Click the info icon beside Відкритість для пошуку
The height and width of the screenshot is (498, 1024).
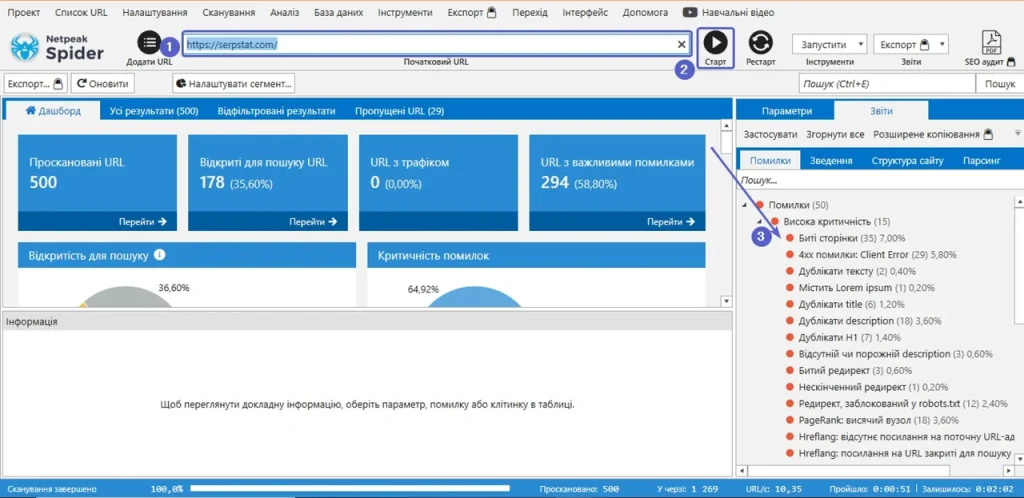coord(159,255)
